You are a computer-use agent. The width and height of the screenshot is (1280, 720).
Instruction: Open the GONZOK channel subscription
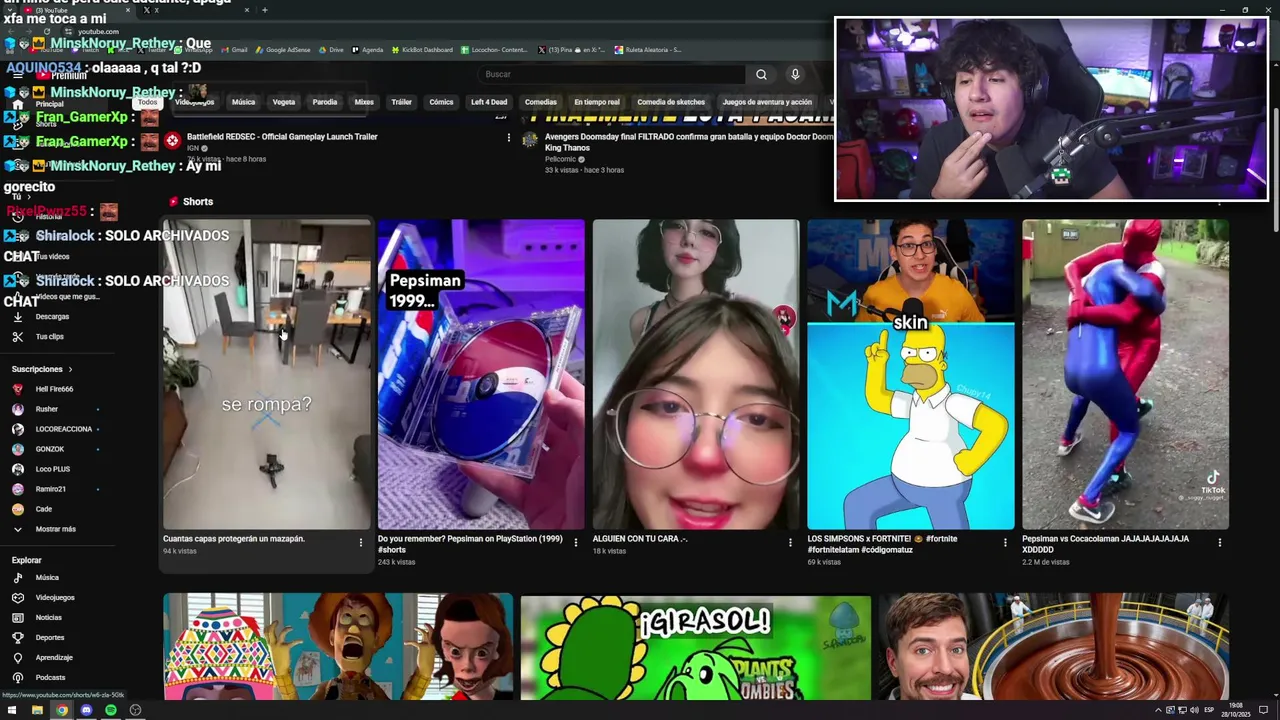click(38, 449)
